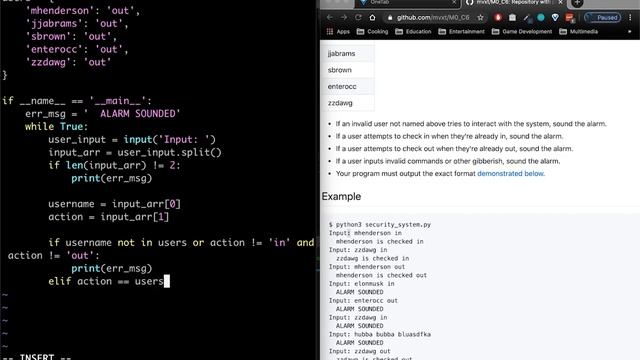
Task: Go back in Chrome browser history
Action: (330, 18)
